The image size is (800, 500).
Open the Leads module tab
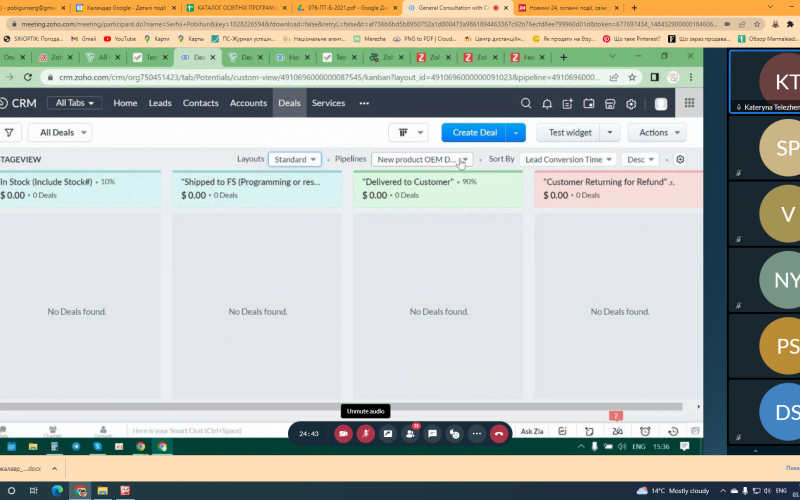pyautogui.click(x=160, y=103)
